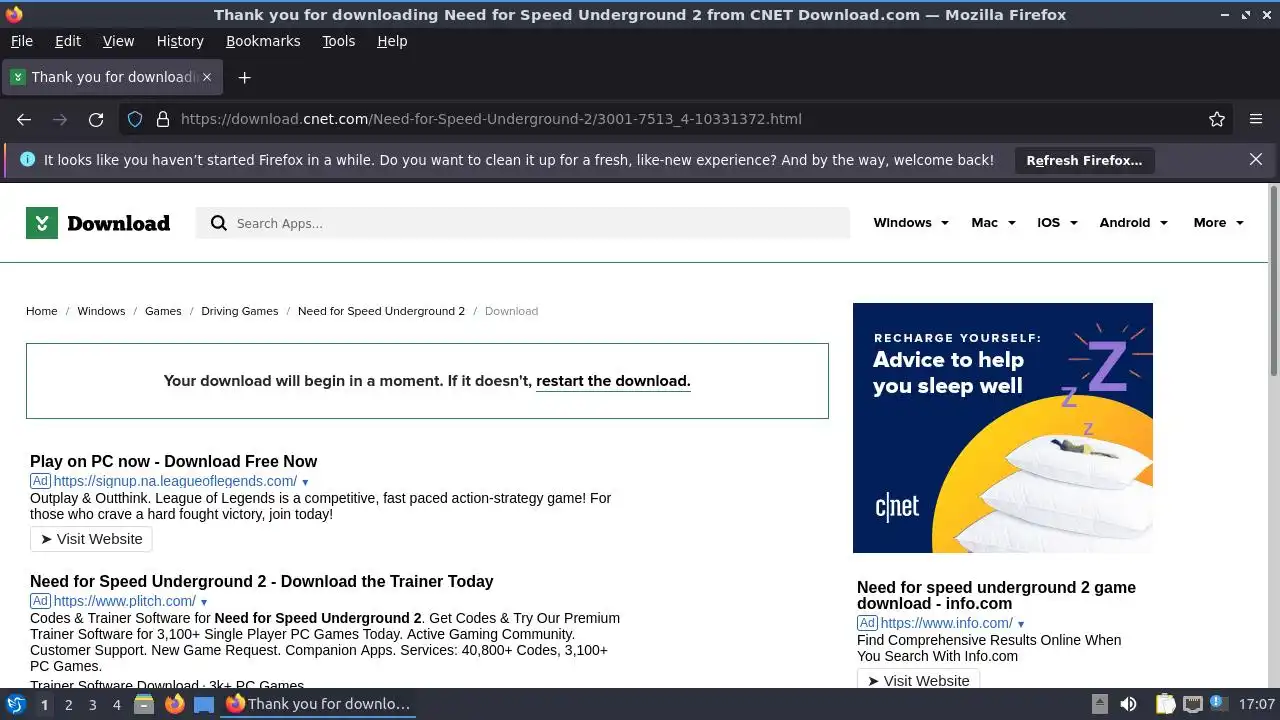The height and width of the screenshot is (720, 1280).
Task: Go back with the browser back arrow
Action: click(x=24, y=119)
